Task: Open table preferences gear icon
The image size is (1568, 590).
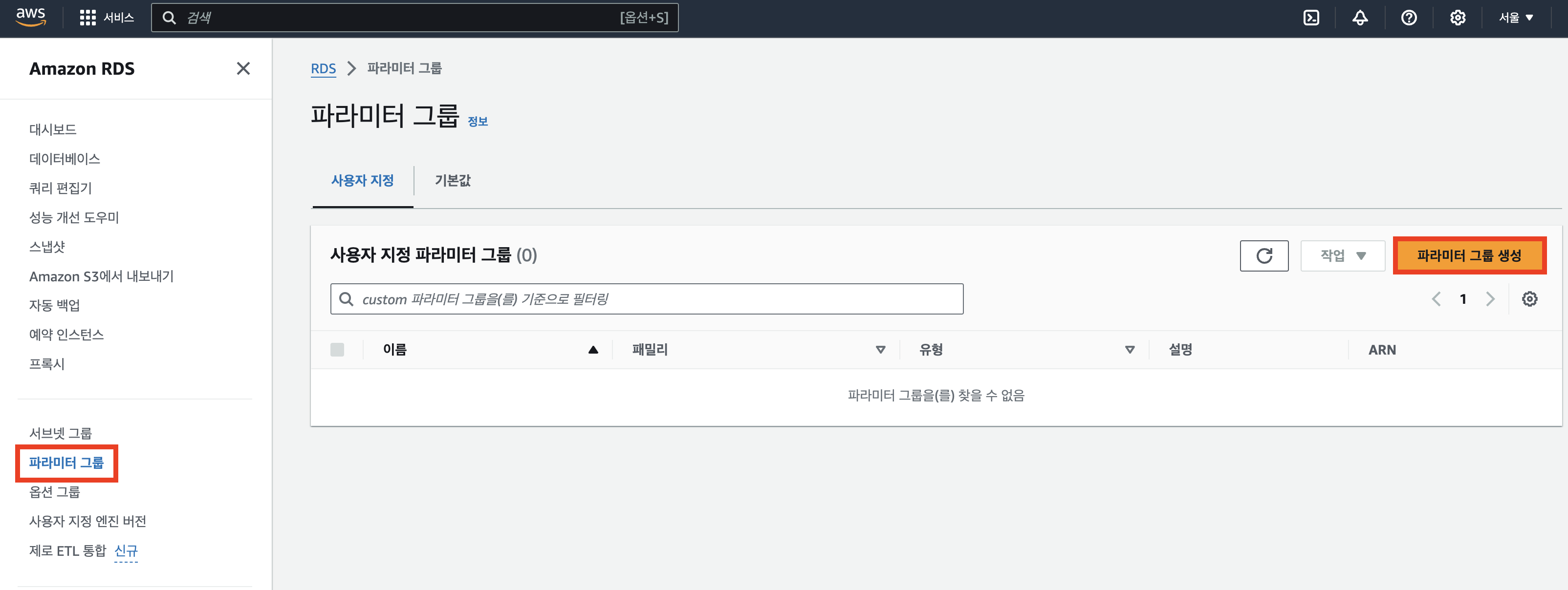Action: pyautogui.click(x=1529, y=298)
